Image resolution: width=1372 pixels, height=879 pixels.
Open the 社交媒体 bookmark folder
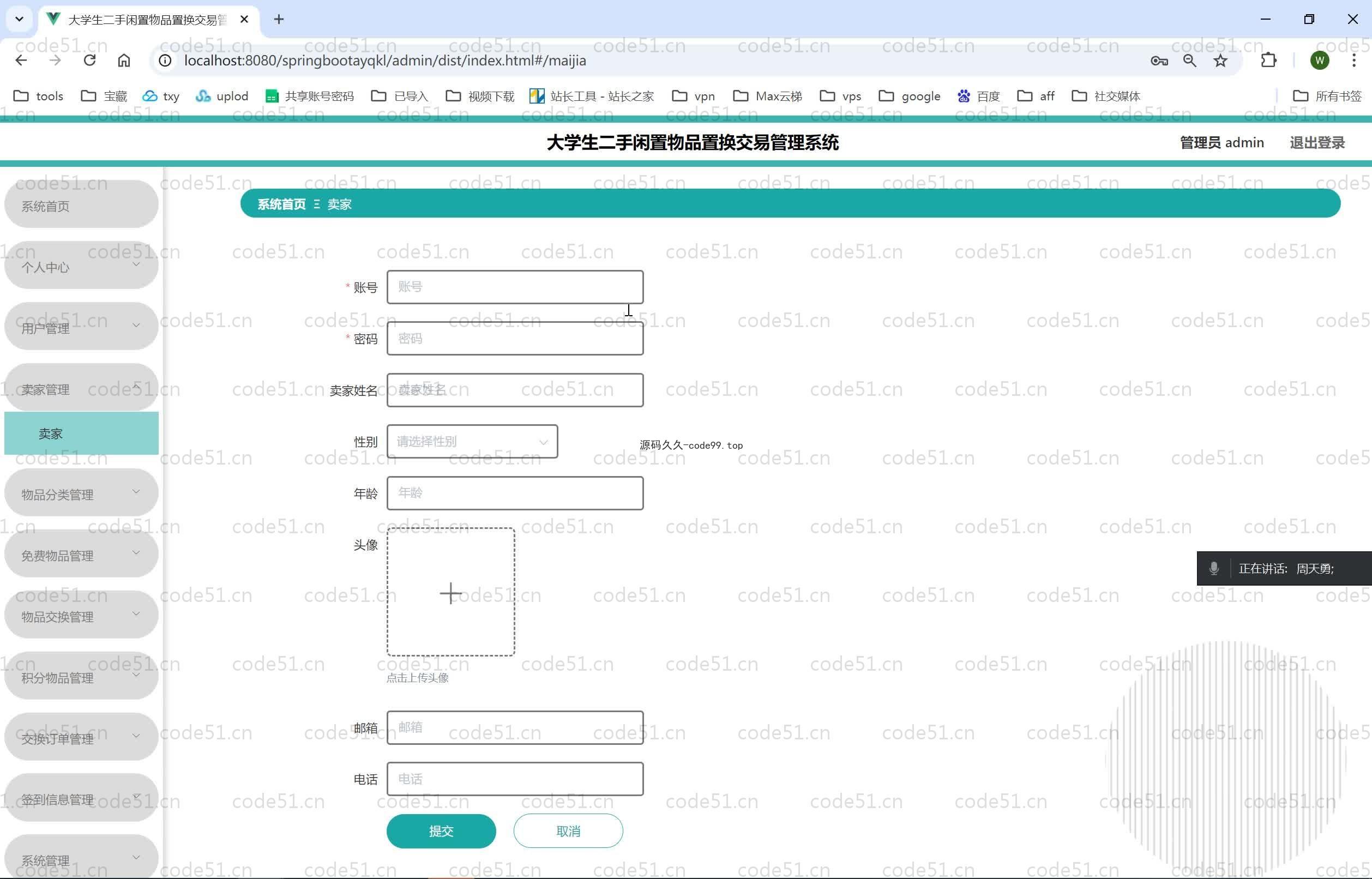point(1106,96)
